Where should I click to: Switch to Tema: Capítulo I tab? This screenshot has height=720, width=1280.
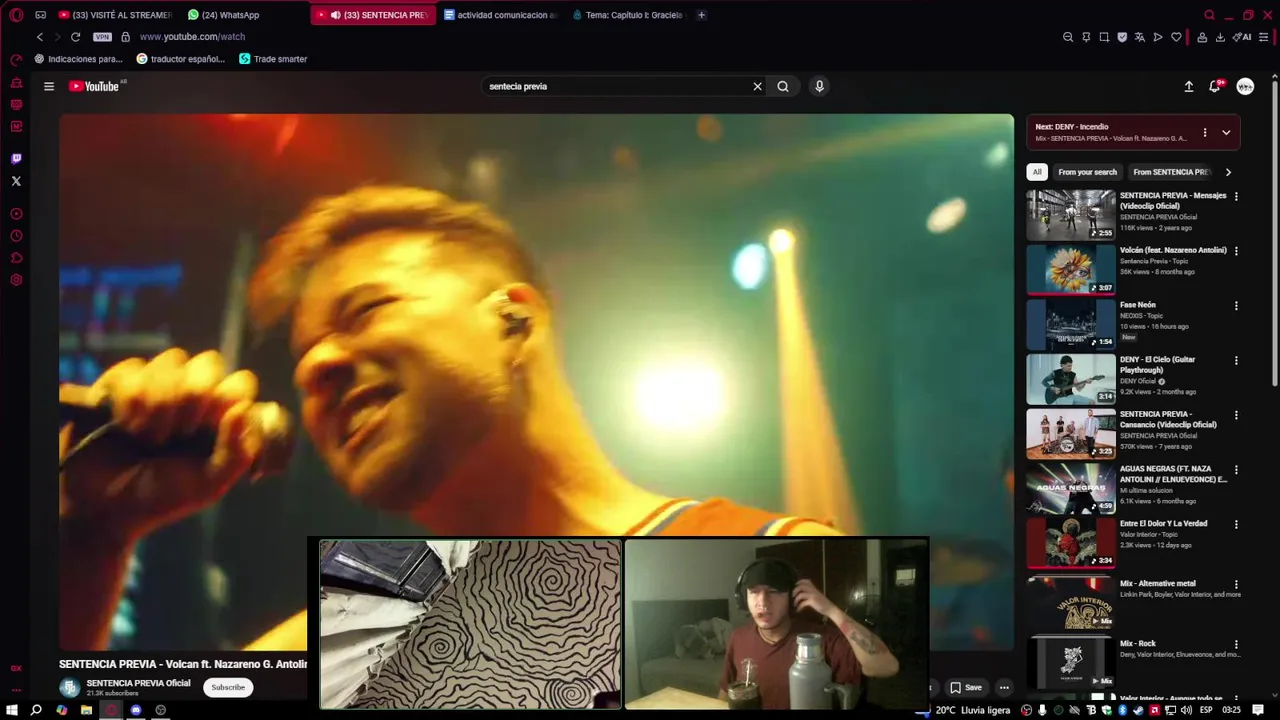point(628,15)
